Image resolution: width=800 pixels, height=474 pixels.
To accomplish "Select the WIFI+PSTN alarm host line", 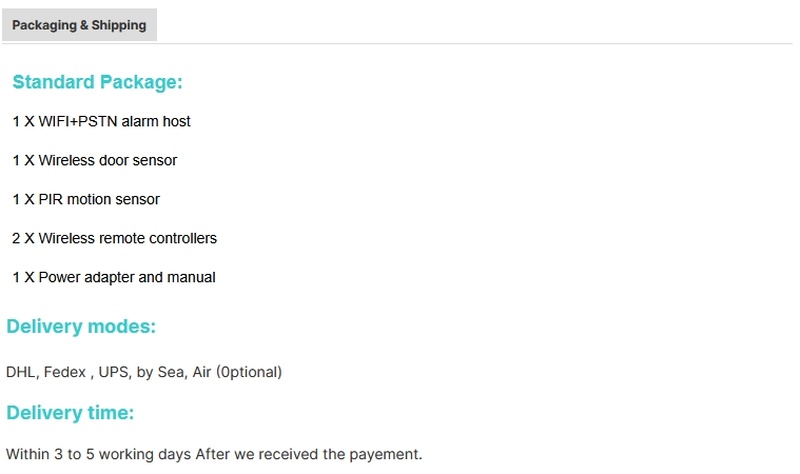I will (x=101, y=121).
